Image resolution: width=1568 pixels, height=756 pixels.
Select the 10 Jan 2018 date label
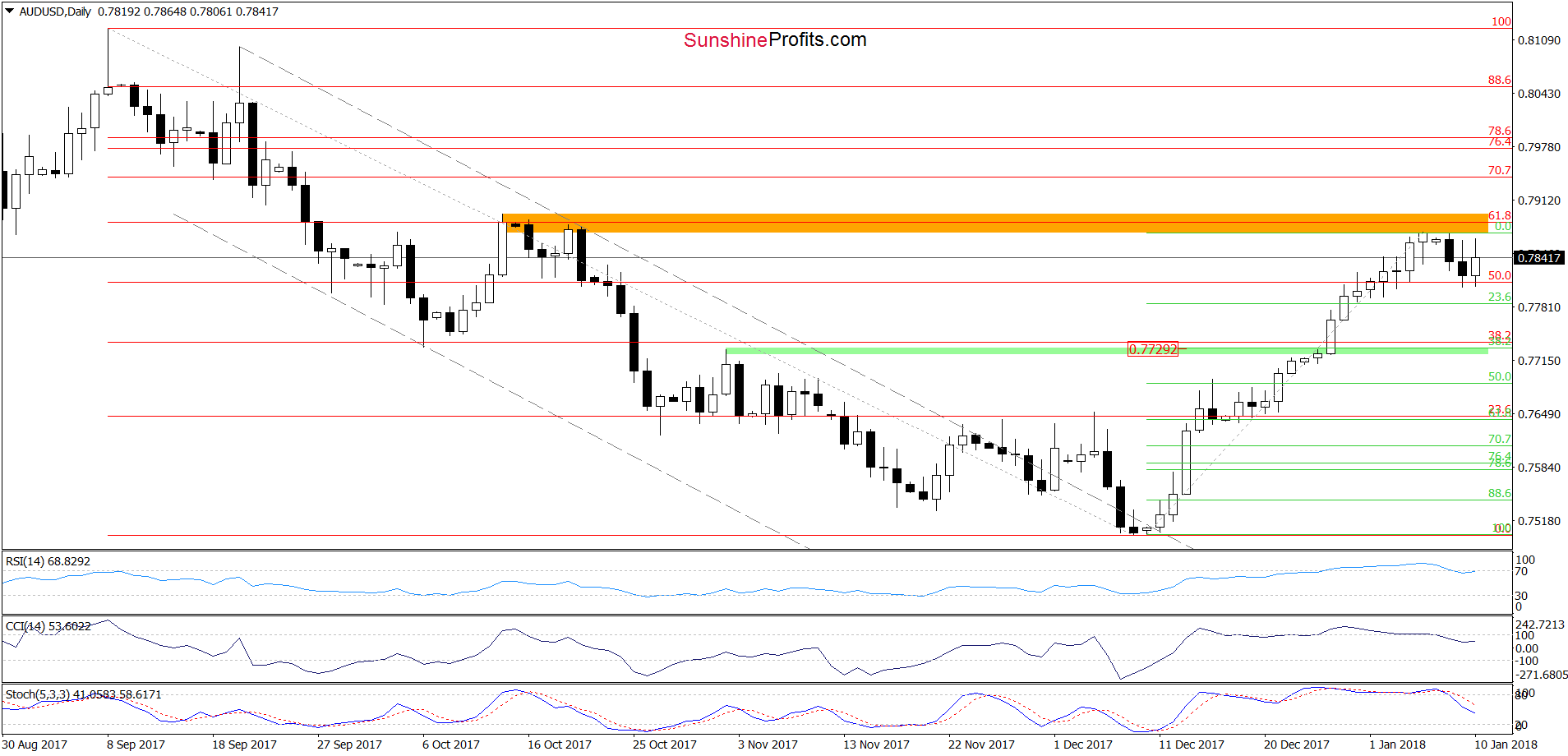point(1506,744)
